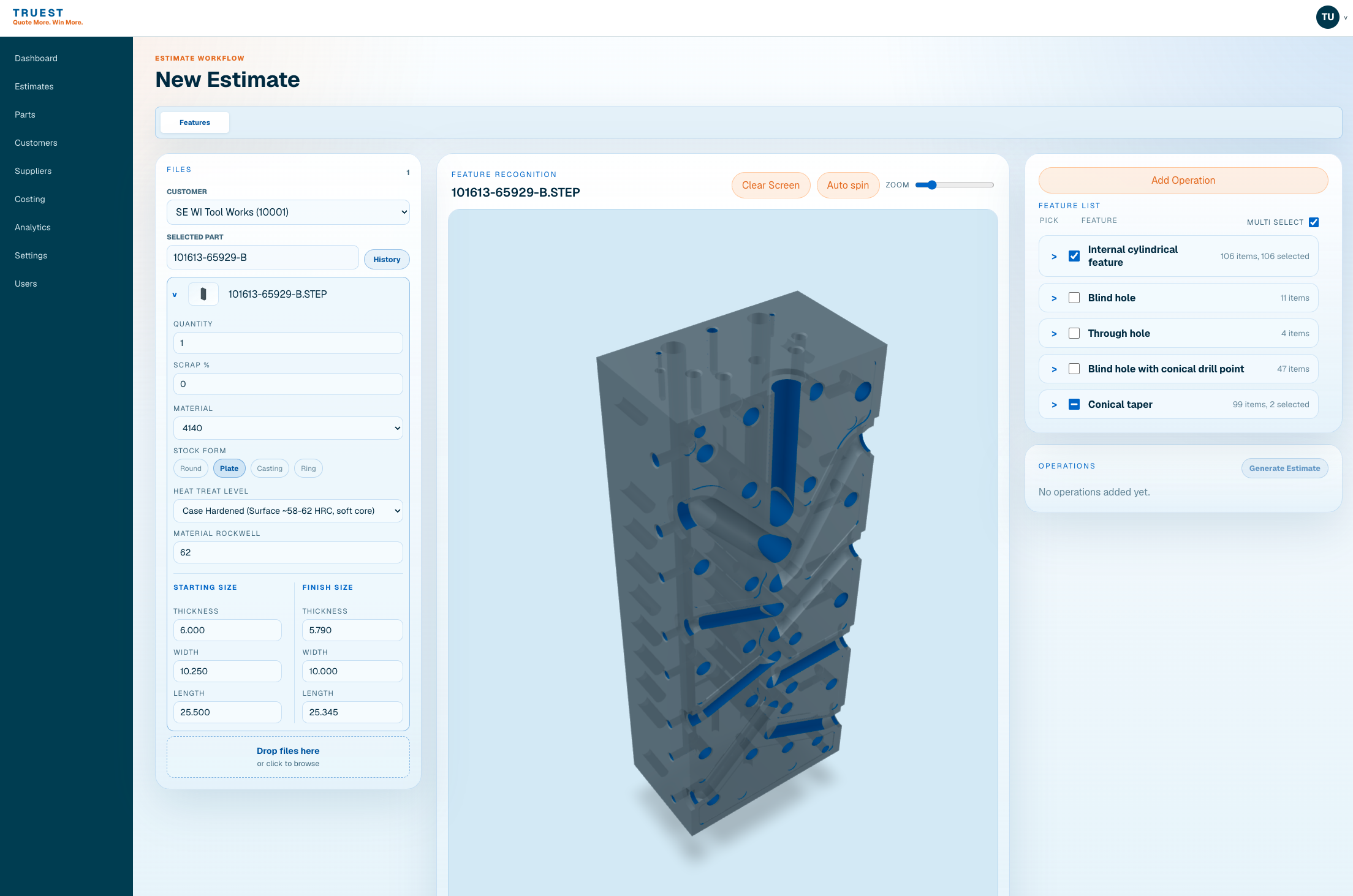Select Casting stock form

[x=270, y=469]
